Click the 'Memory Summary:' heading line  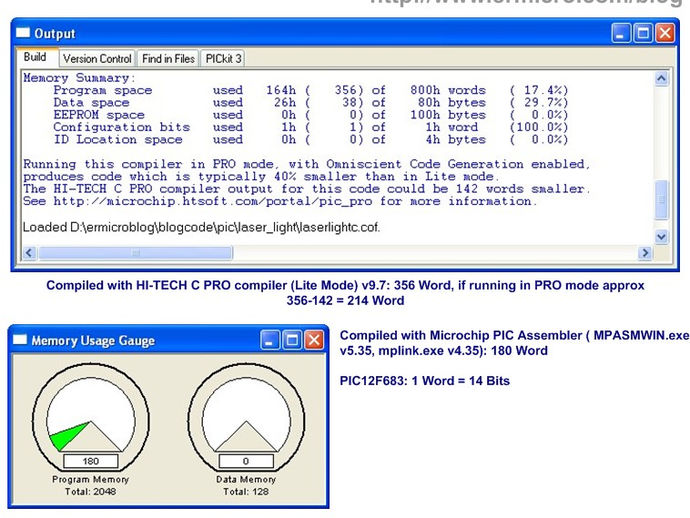(80, 78)
